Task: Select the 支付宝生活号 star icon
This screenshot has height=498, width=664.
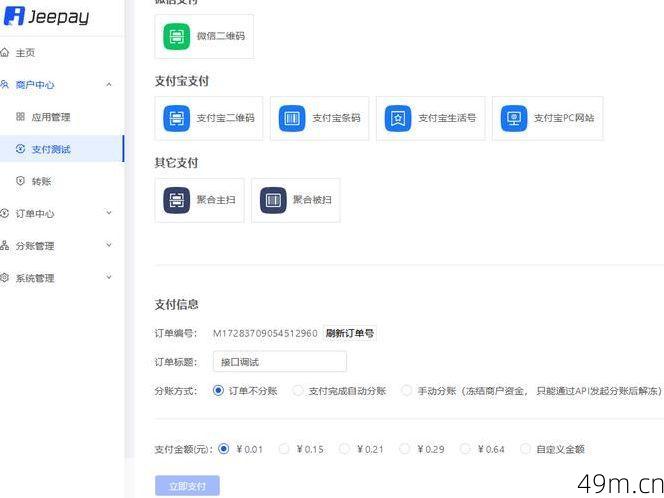Action: pyautogui.click(x=398, y=118)
